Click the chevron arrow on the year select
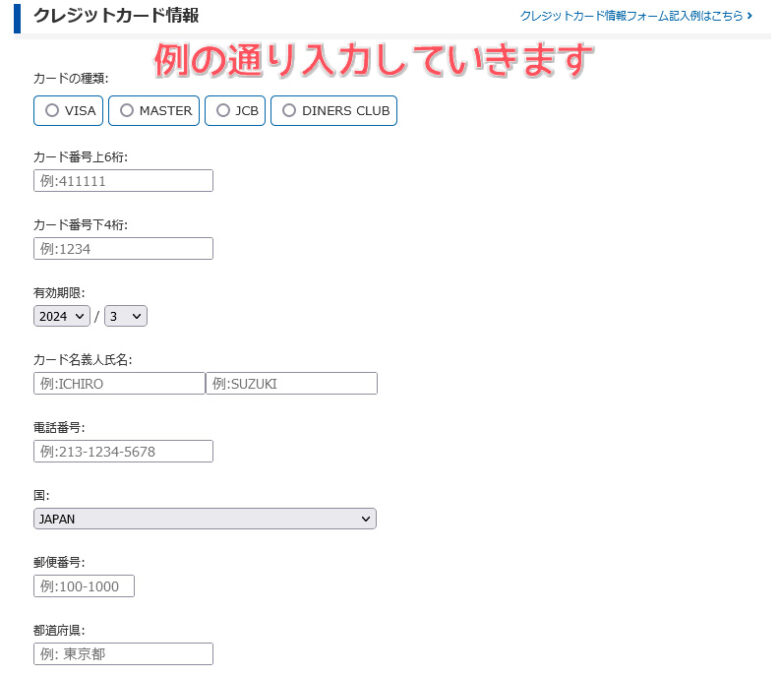Viewport: 780px width, 676px height. click(81, 316)
